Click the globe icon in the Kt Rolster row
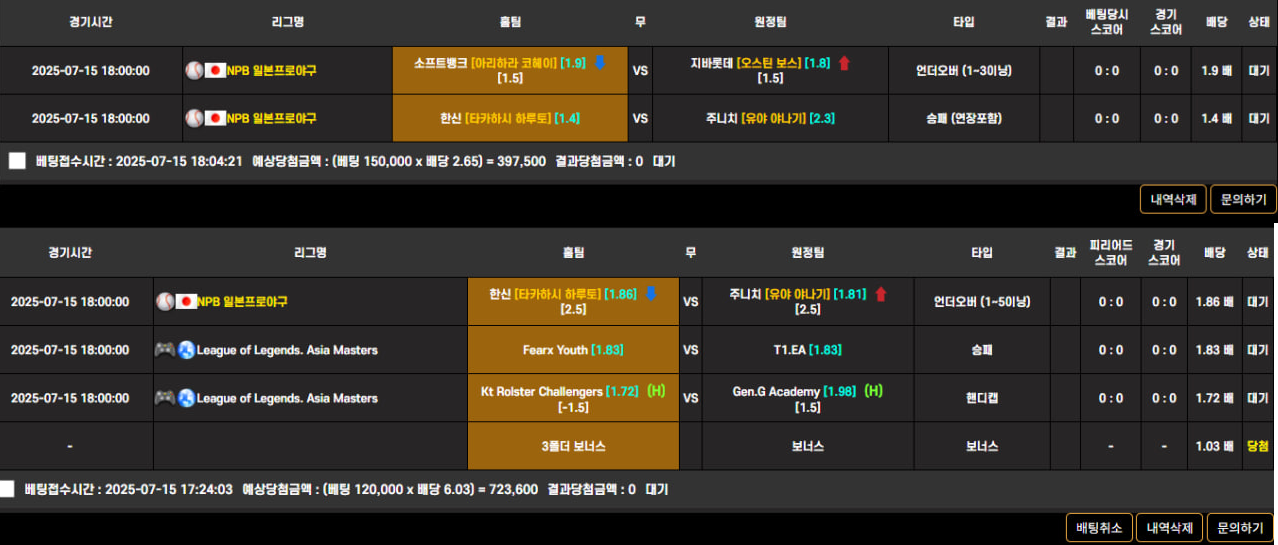The height and width of the screenshot is (545, 1278). pyautogui.click(x=186, y=398)
